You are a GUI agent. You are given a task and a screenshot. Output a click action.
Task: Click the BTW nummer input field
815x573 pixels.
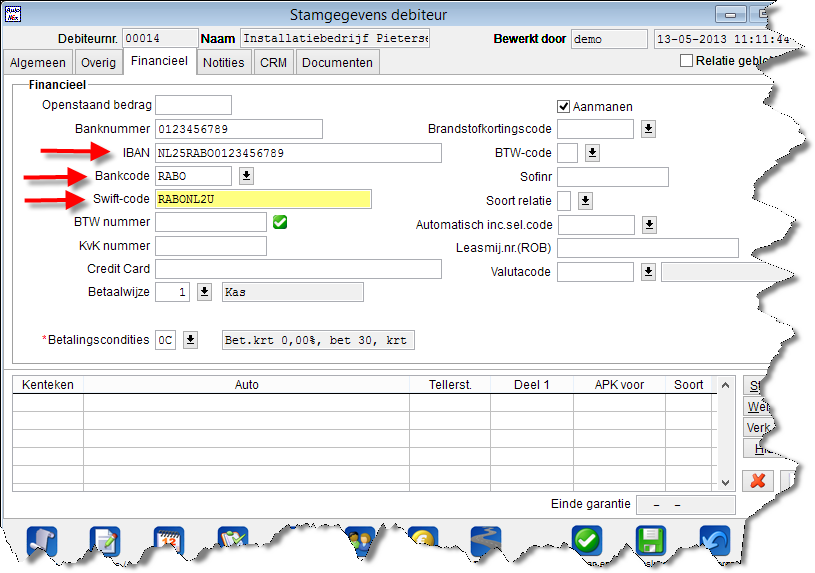click(x=211, y=222)
